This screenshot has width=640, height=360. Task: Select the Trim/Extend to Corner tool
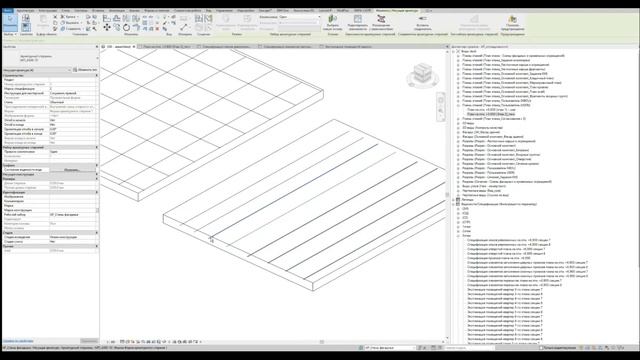[x=136, y=27]
